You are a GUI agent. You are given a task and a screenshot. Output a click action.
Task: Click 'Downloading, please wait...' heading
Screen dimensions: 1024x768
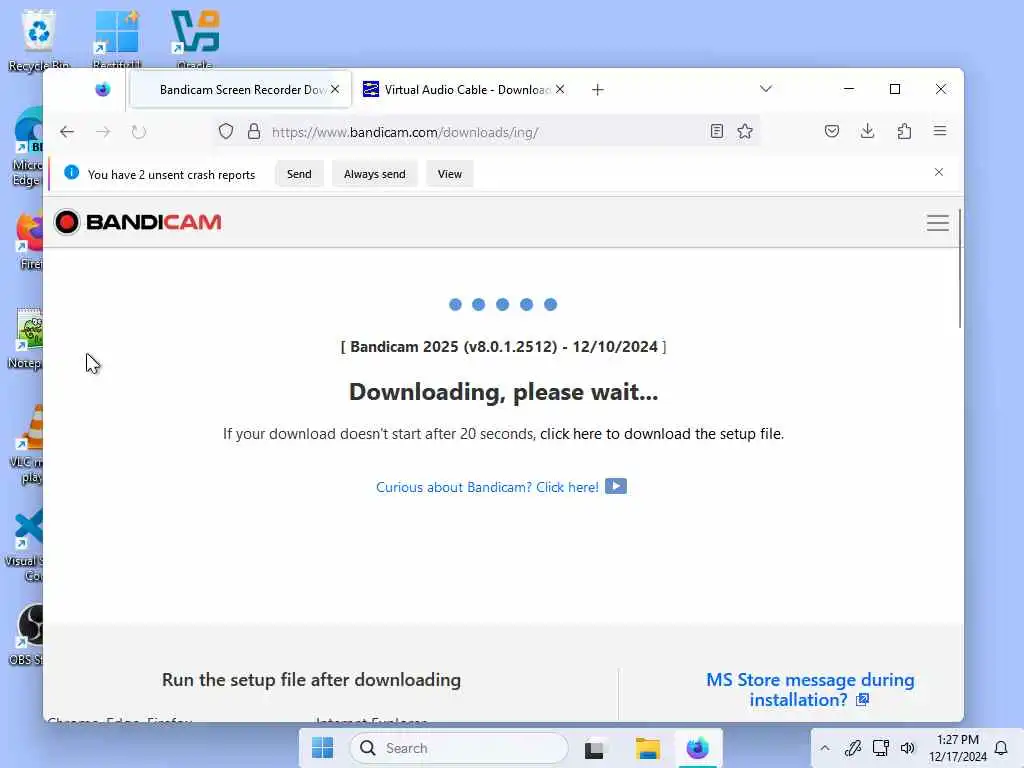pyautogui.click(x=504, y=392)
